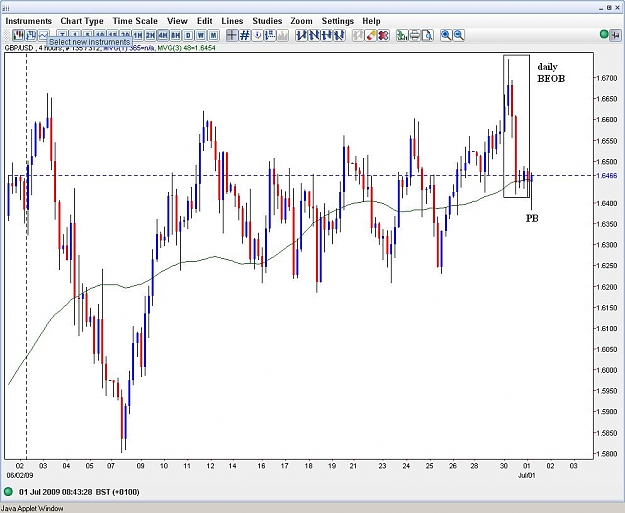The width and height of the screenshot is (625, 513).
Task: Switch to 6H time scale
Action: (175, 35)
